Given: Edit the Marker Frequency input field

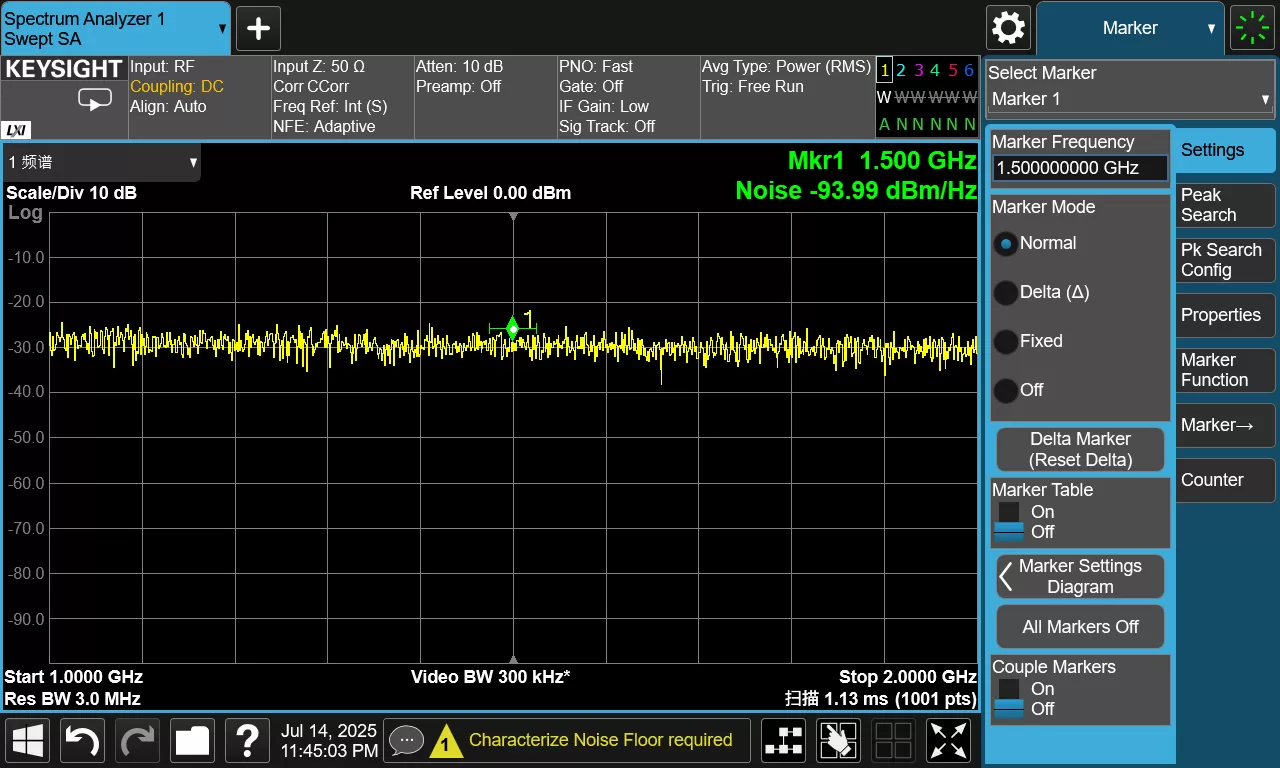Looking at the screenshot, I should [1080, 168].
